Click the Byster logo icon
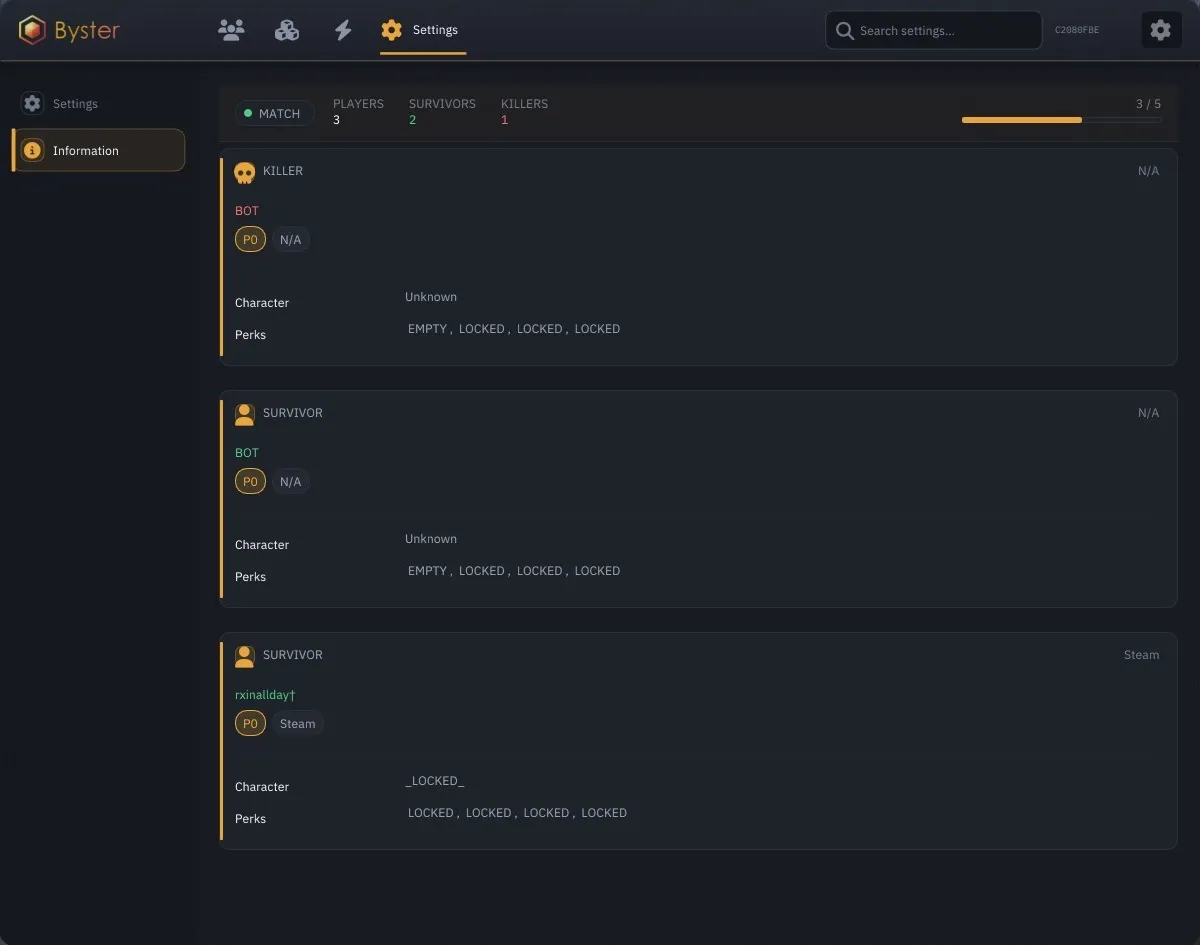The image size is (1200, 945). (x=33, y=30)
